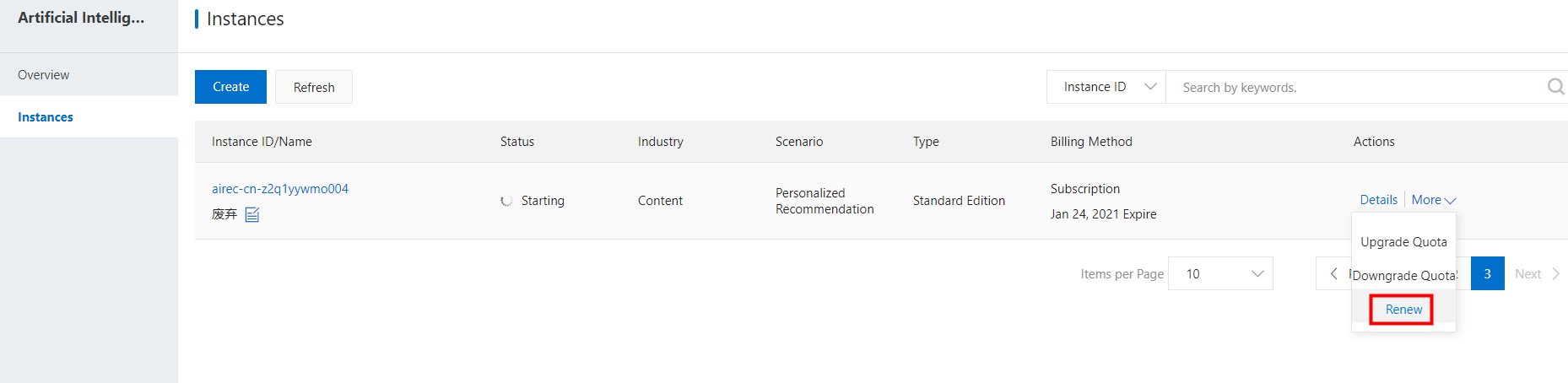Click the Refresh button
Screen dimensions: 1568x383
314,87
